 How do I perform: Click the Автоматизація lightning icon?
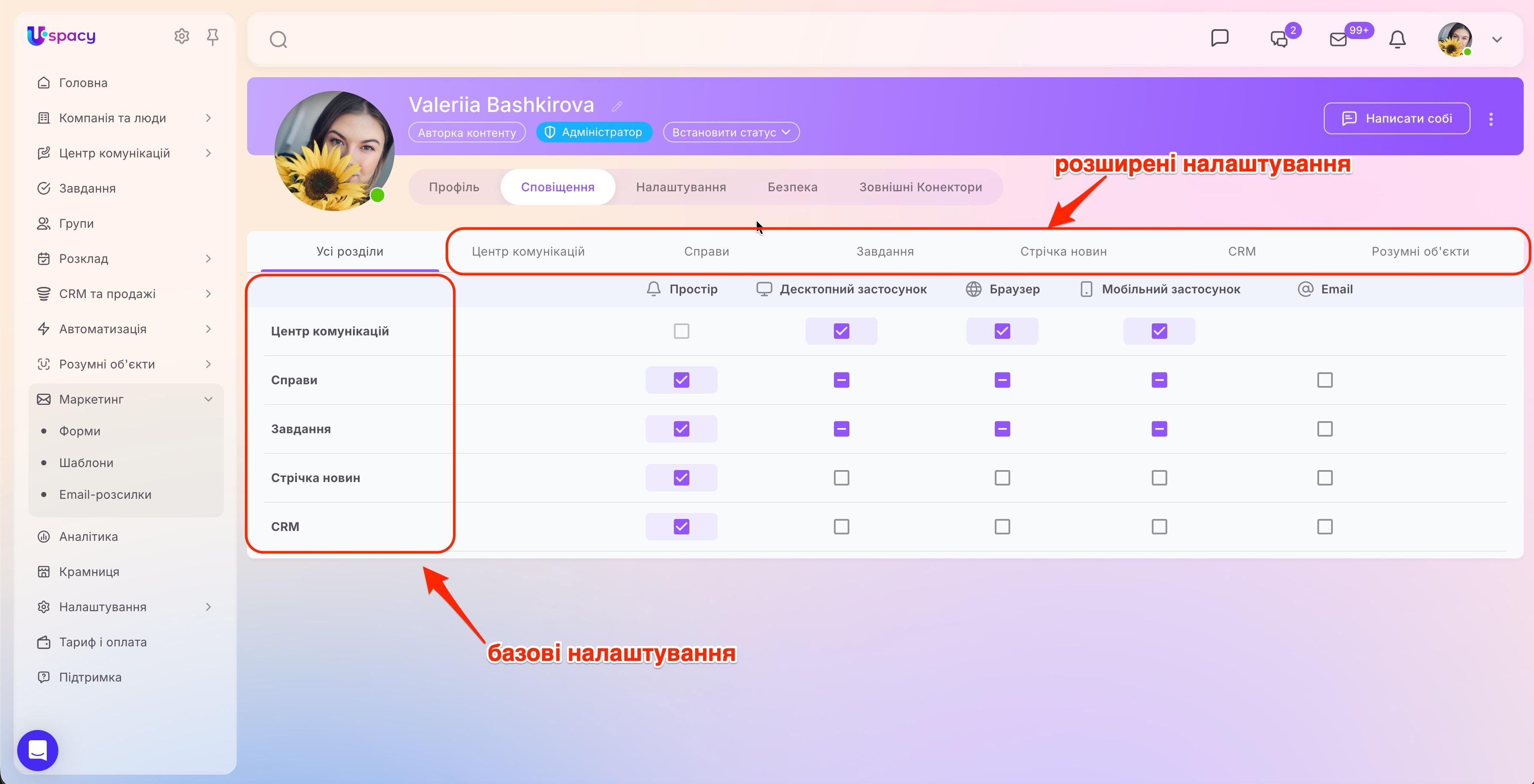tap(43, 329)
